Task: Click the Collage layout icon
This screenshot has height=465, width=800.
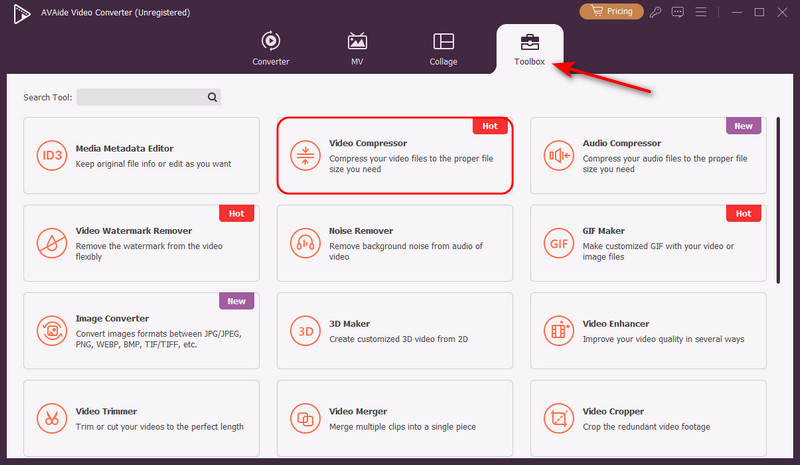Action: point(443,41)
